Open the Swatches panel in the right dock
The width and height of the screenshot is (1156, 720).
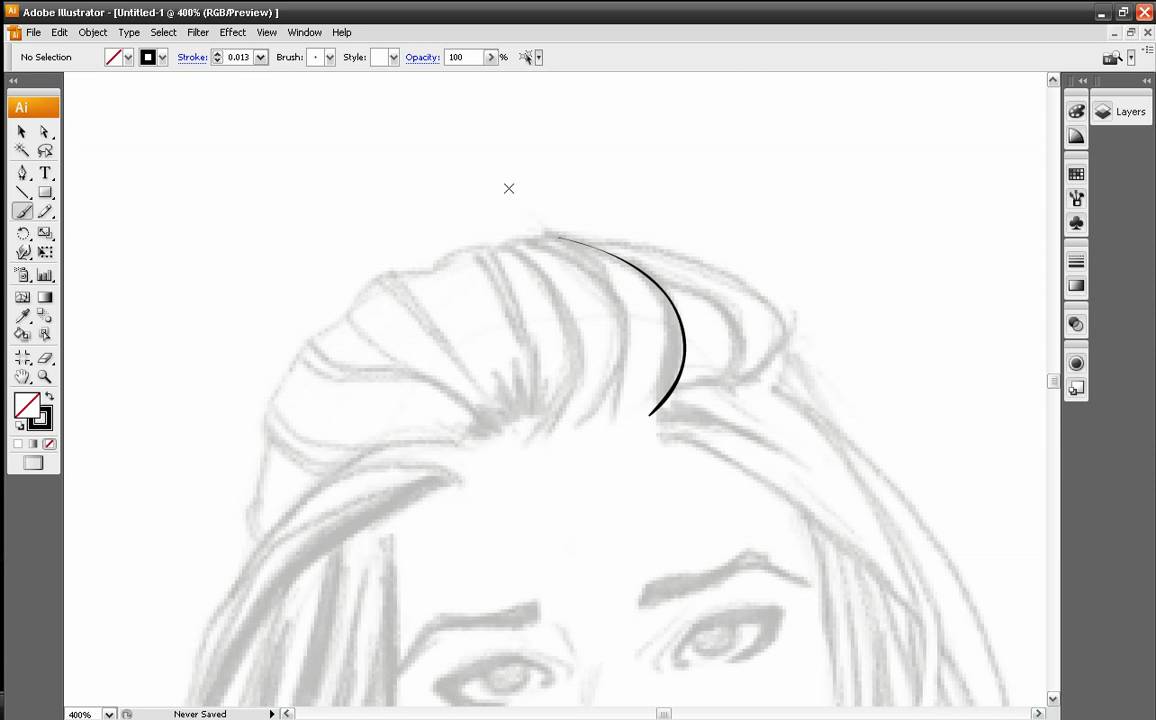click(1076, 173)
